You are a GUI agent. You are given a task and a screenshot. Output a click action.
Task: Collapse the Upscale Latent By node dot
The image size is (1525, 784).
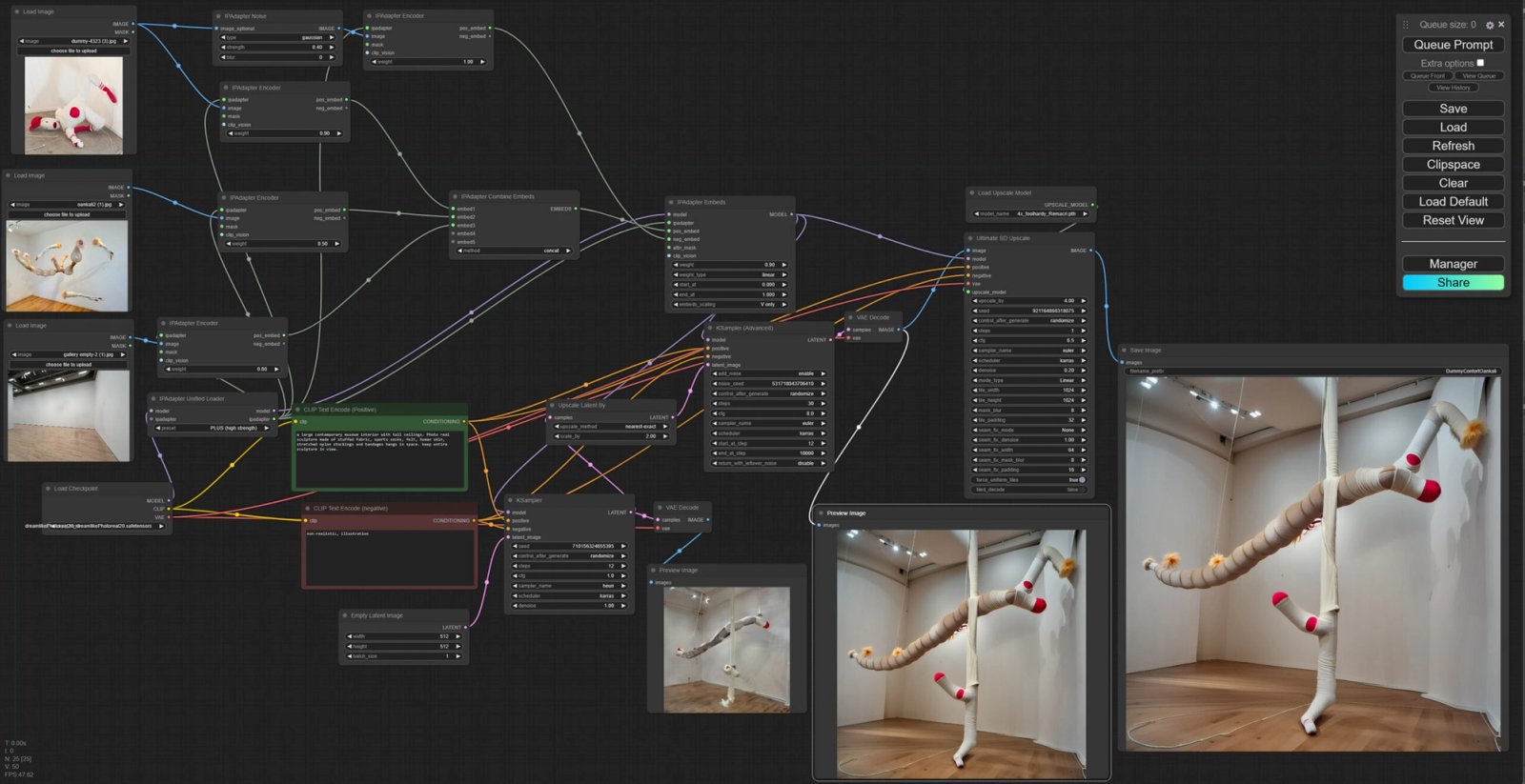pos(553,405)
